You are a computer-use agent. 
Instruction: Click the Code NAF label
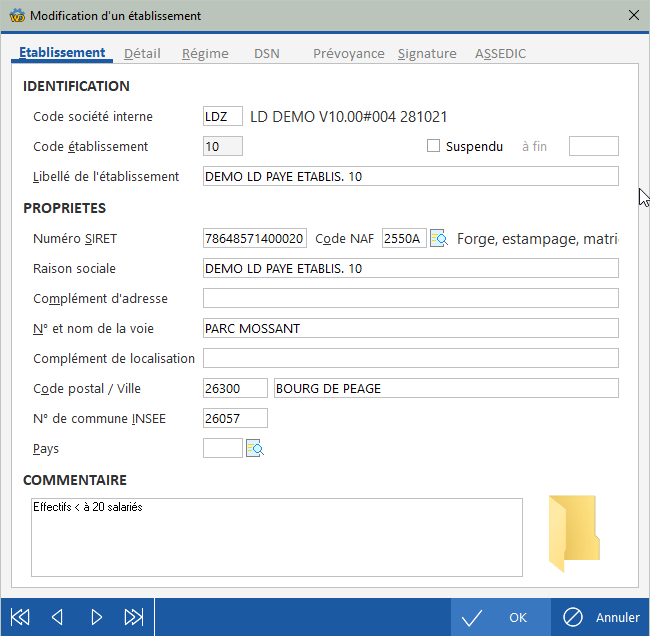[344, 239]
